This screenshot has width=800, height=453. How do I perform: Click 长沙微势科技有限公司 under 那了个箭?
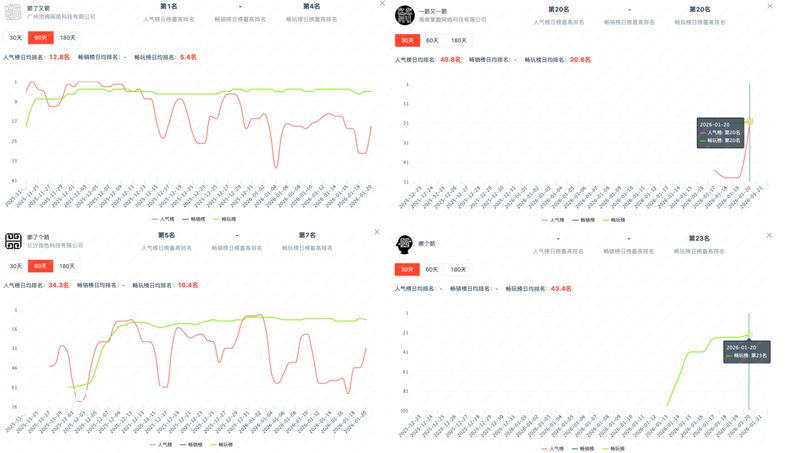[x=55, y=246]
